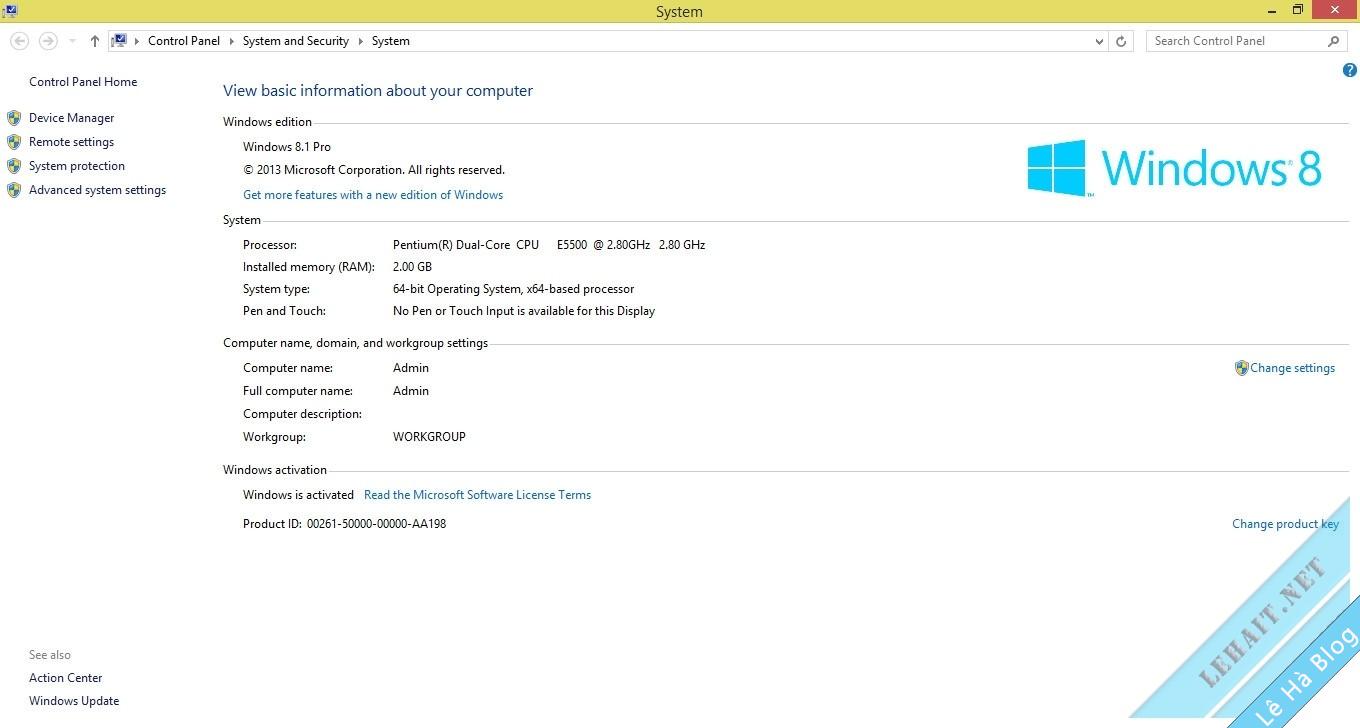The image size is (1360, 728).
Task: Click the Back navigation arrow
Action: [x=19, y=41]
